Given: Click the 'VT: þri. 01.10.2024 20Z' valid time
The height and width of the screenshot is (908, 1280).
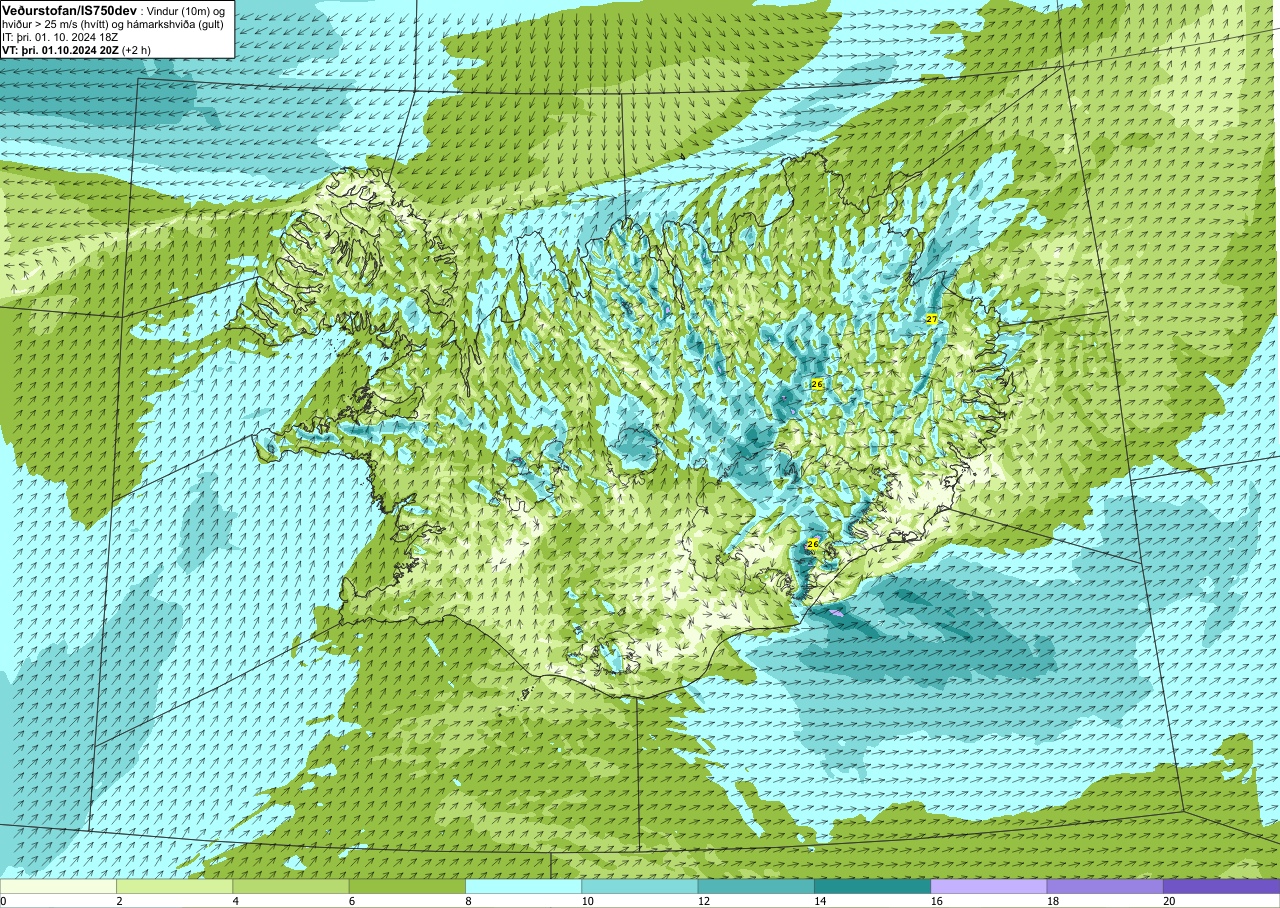Looking at the screenshot, I should click(x=60, y=49).
